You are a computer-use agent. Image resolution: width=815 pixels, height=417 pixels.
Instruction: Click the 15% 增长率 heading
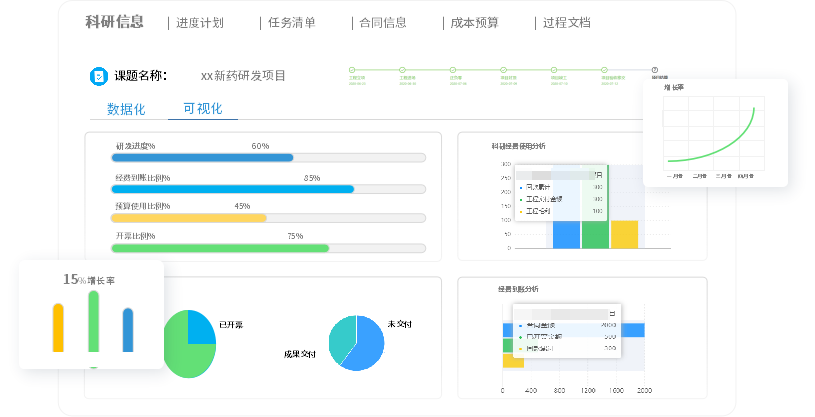88,280
